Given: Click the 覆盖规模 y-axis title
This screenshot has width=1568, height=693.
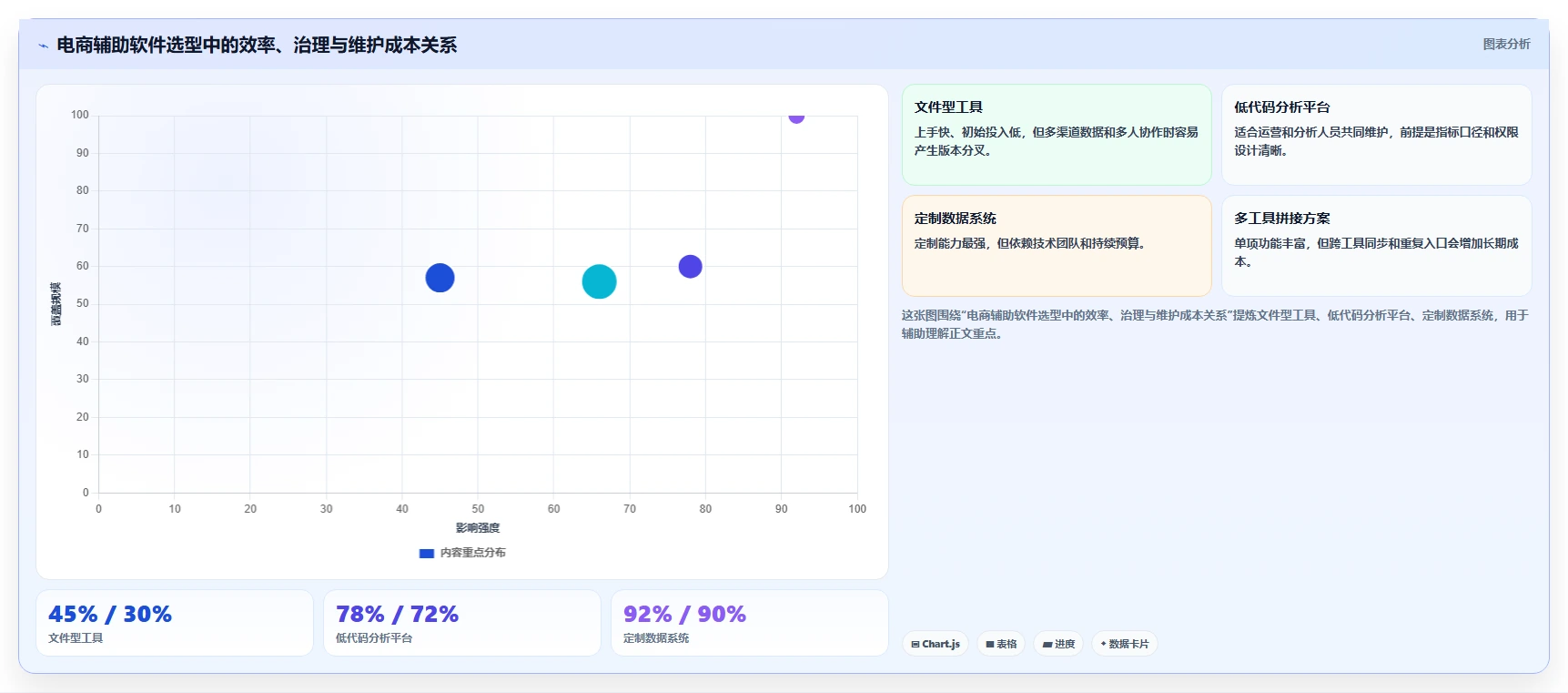Looking at the screenshot, I should (x=56, y=304).
